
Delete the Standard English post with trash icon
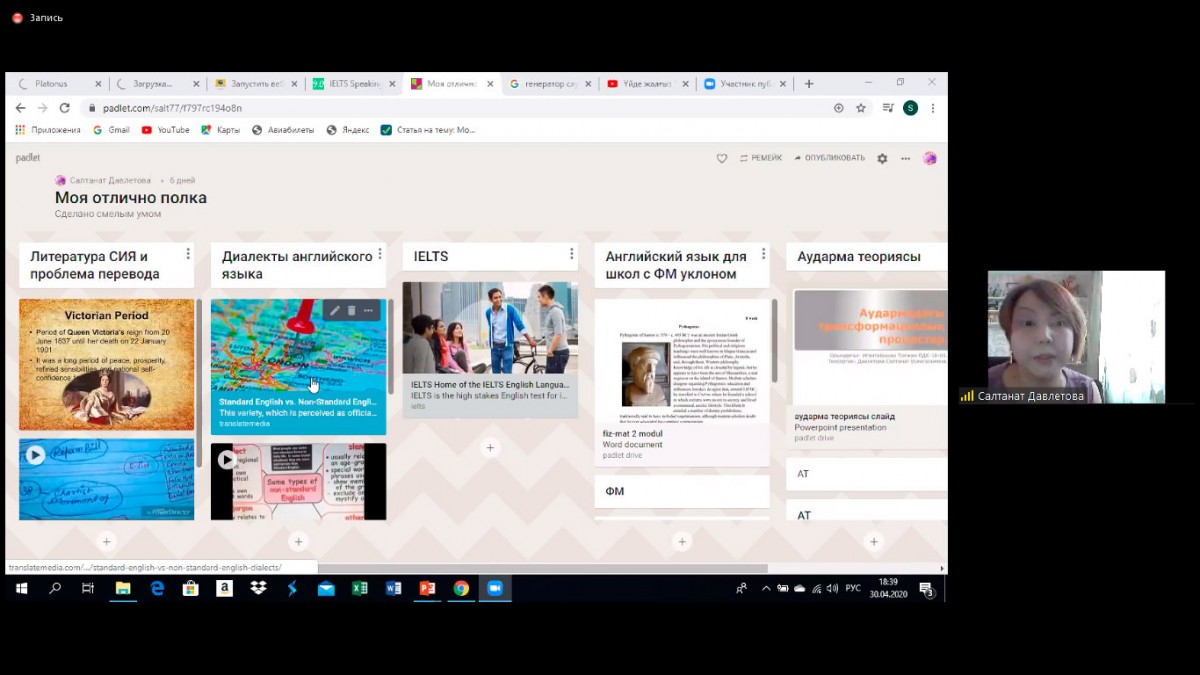(x=352, y=311)
